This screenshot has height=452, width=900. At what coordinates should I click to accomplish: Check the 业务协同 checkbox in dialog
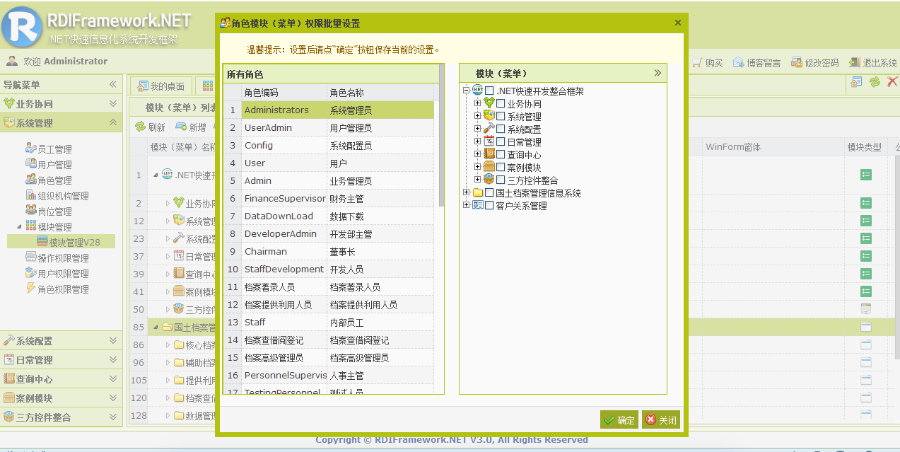[x=501, y=104]
